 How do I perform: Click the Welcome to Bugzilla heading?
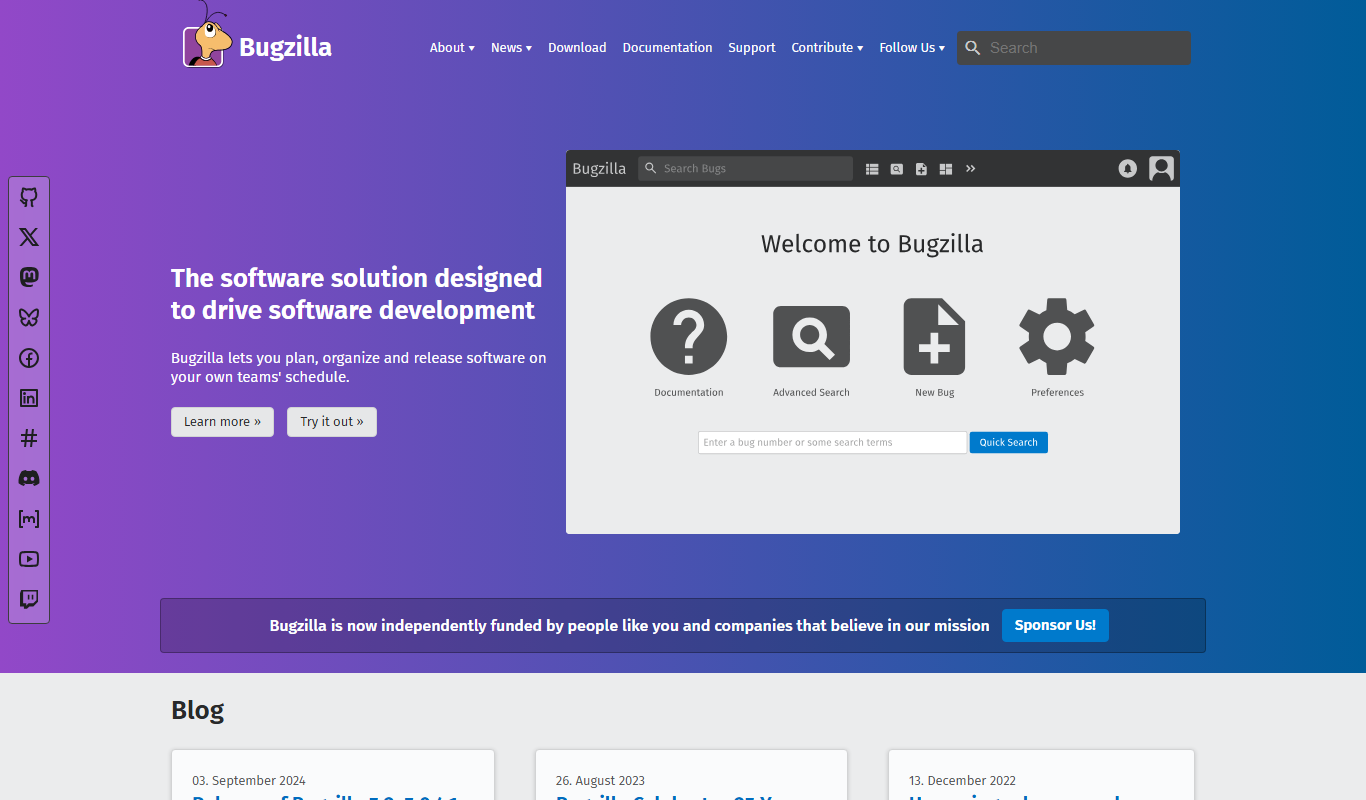872,244
